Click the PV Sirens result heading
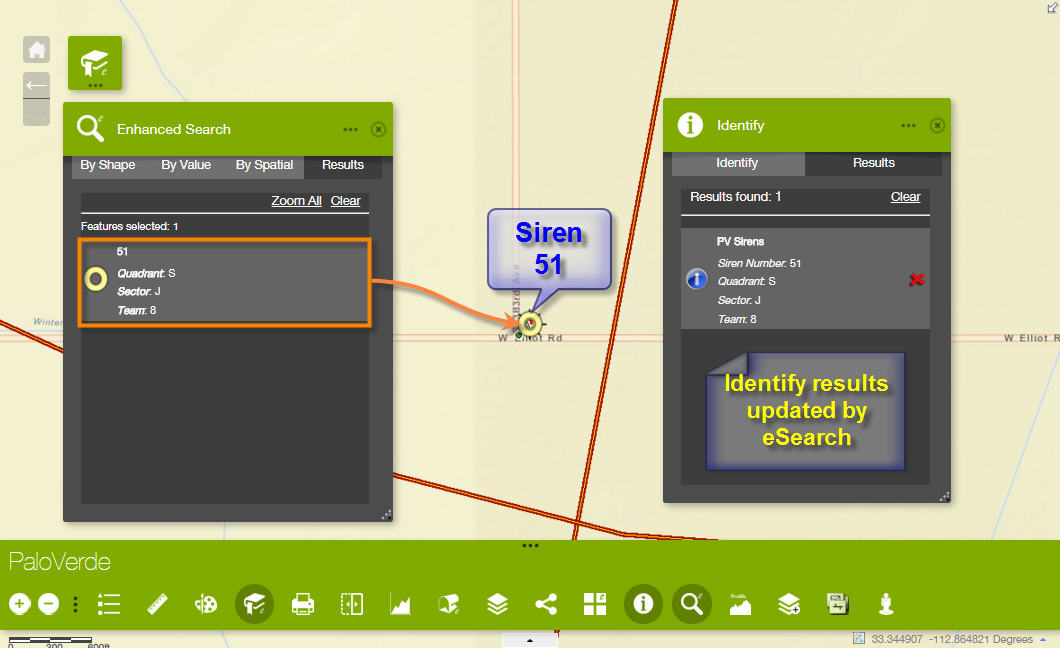 coord(740,241)
